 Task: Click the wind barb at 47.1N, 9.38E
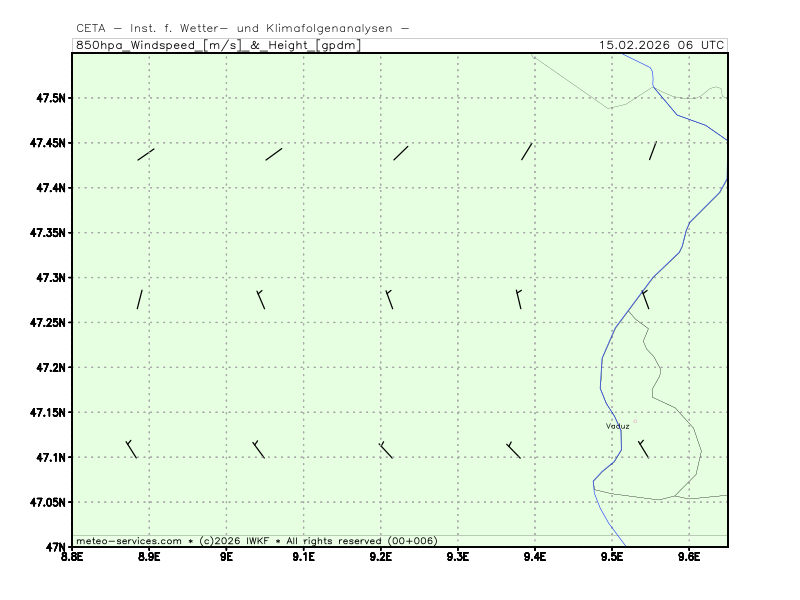pyautogui.click(x=514, y=449)
